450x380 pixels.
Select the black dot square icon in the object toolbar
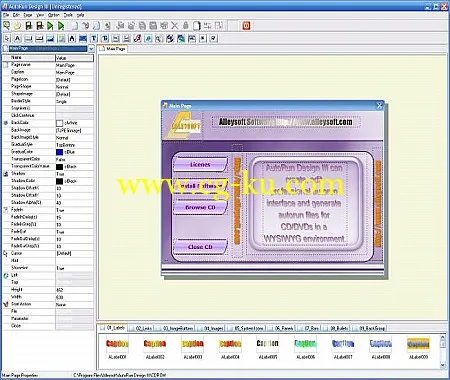[x=202, y=39]
